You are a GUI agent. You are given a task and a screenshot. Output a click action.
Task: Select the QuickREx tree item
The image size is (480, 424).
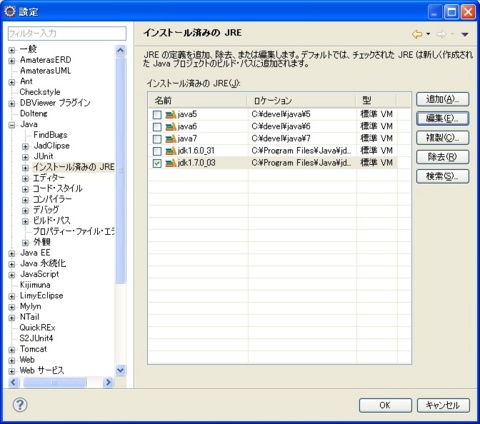coord(37,327)
